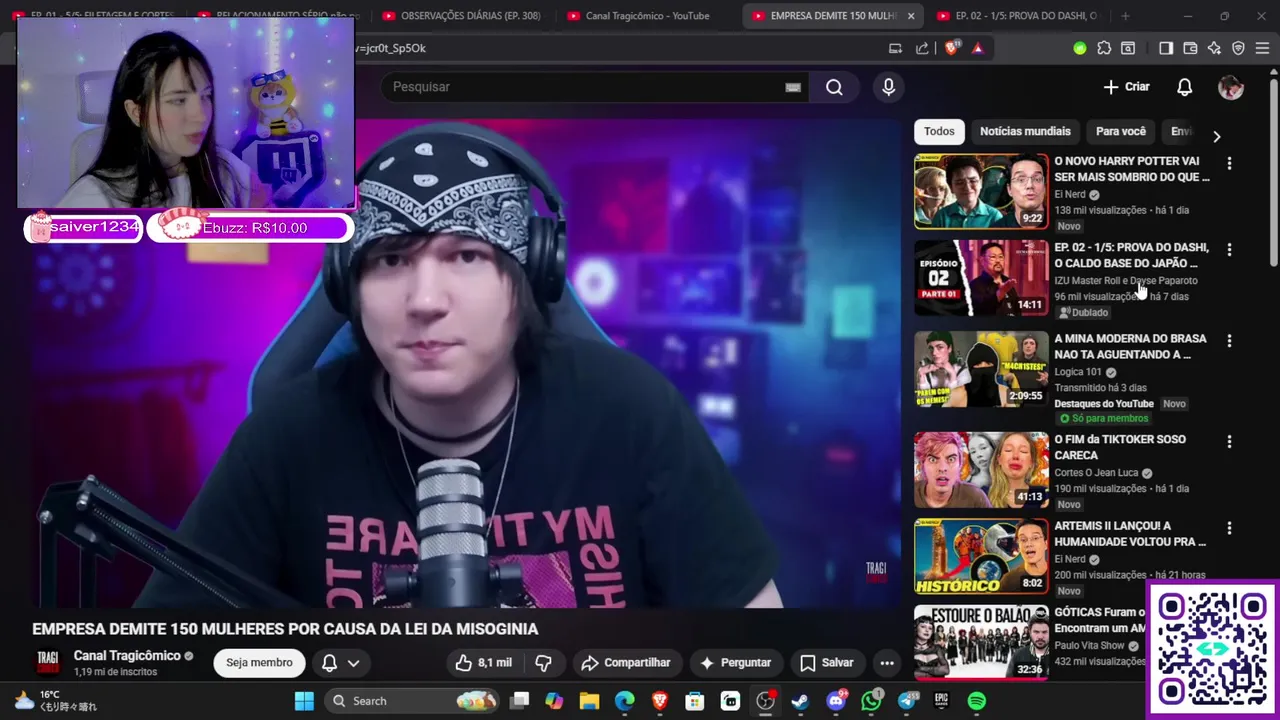Toggle the Brave sidebar panel icon
Image resolution: width=1280 pixels, height=720 pixels.
click(1166, 48)
